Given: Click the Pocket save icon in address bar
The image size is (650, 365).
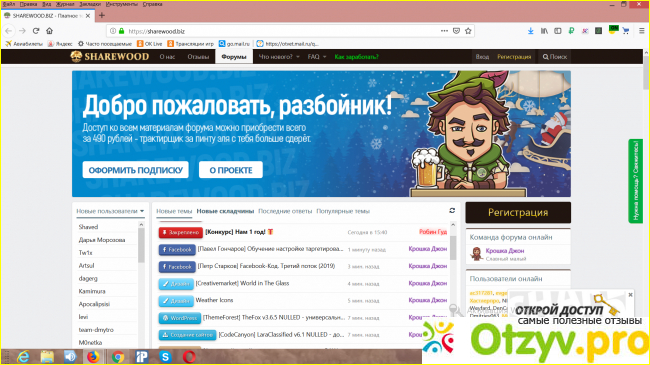Looking at the screenshot, I should click(456, 31).
